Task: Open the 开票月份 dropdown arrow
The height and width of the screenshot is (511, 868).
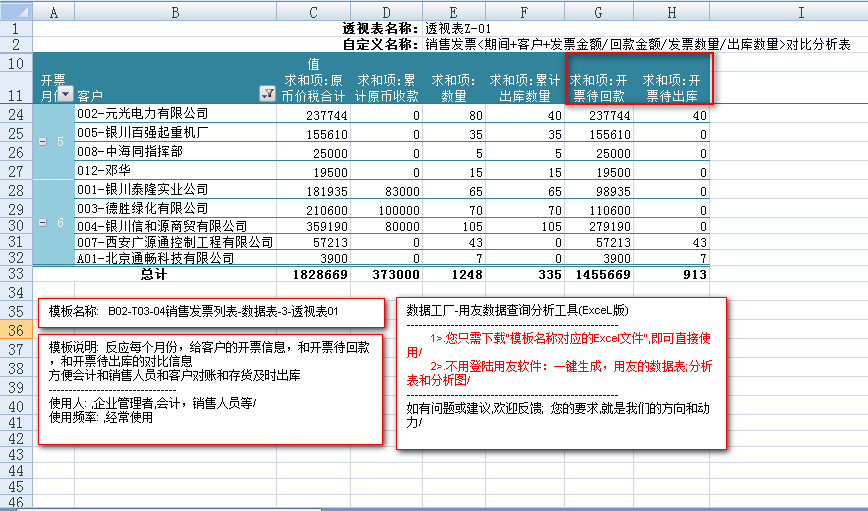Action: click(x=65, y=95)
